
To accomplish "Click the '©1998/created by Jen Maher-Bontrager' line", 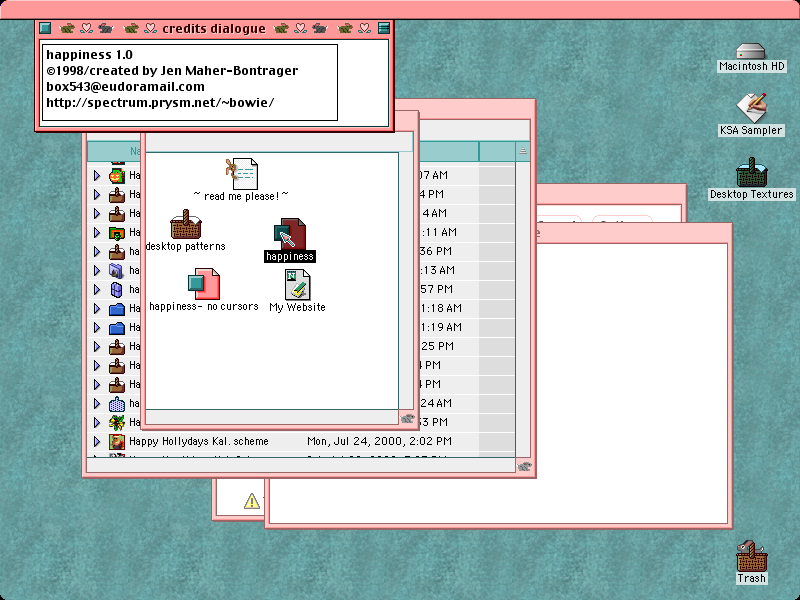I will tap(172, 70).
